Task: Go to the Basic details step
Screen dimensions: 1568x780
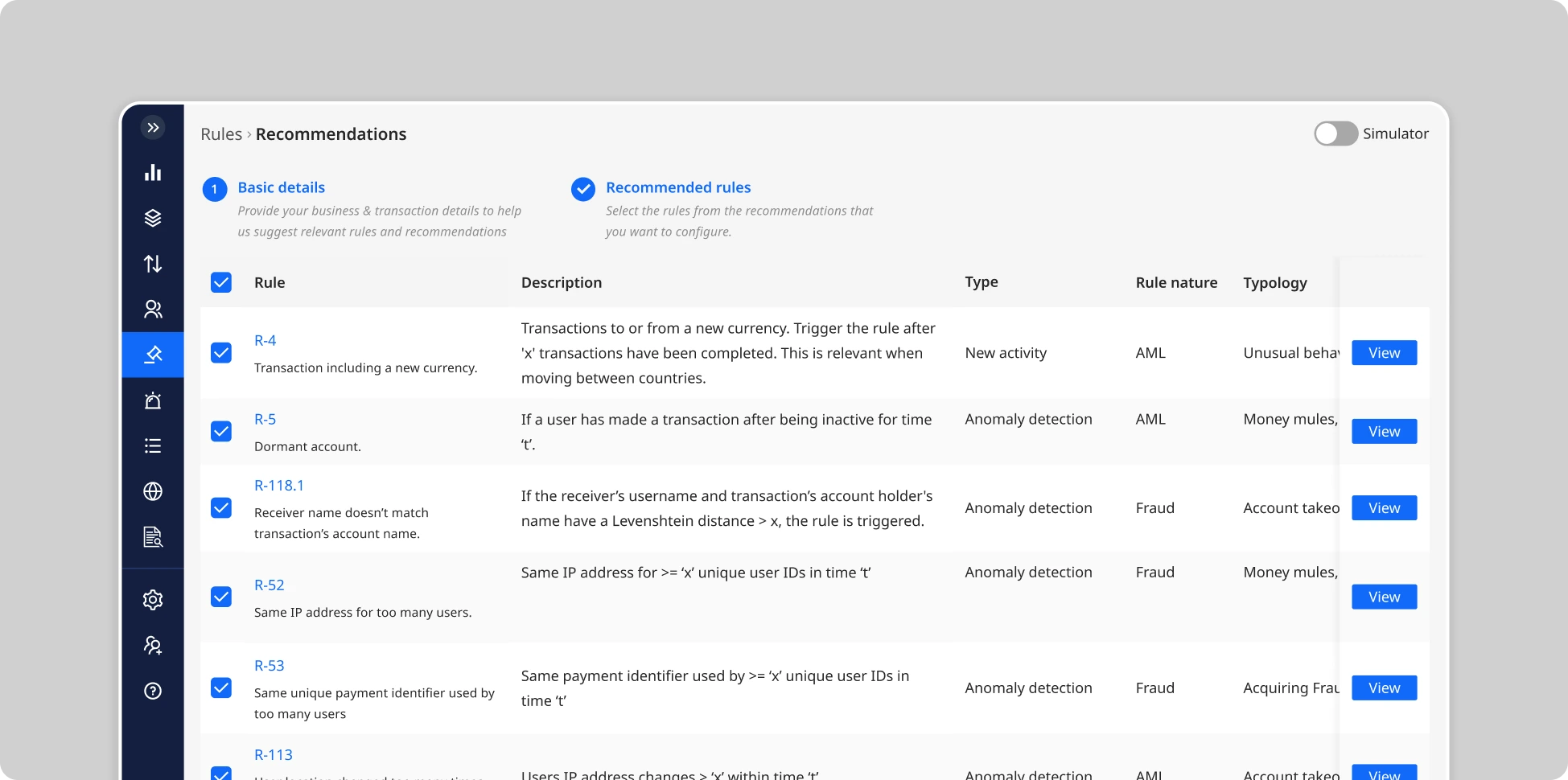Action: (x=281, y=187)
